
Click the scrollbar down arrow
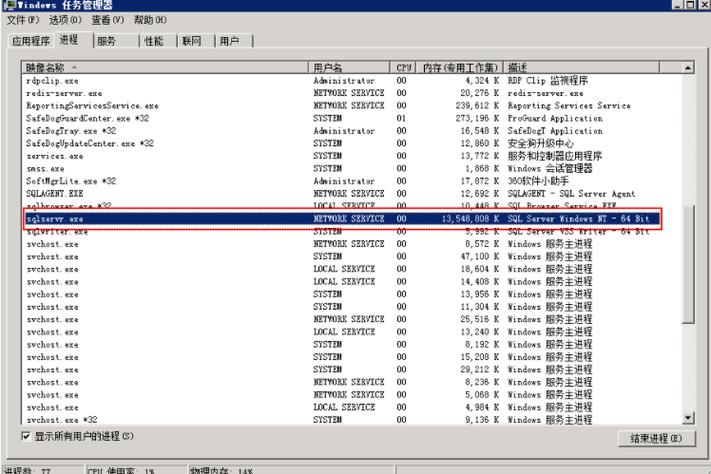pos(688,418)
